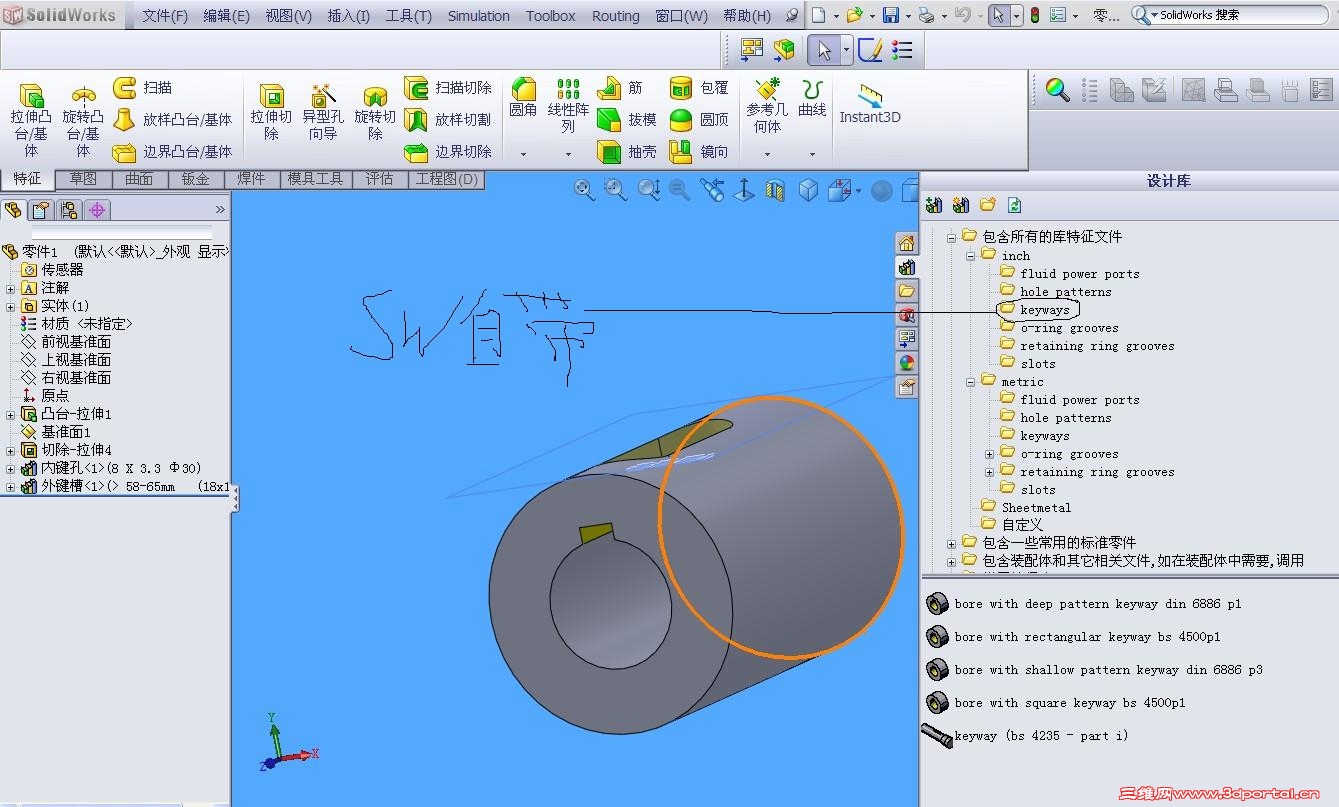Image resolution: width=1339 pixels, height=807 pixels.
Task: Click Zoom to Area magnifier icon
Action: click(x=616, y=190)
